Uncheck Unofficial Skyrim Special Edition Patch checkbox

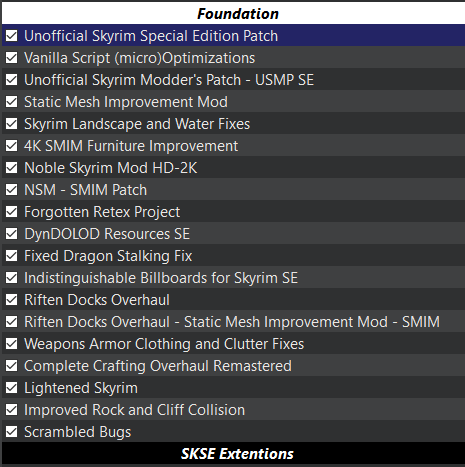coord(12,35)
